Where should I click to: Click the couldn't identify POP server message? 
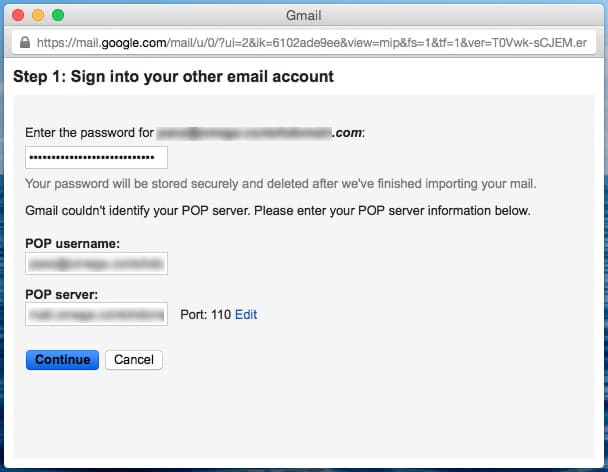click(277, 211)
